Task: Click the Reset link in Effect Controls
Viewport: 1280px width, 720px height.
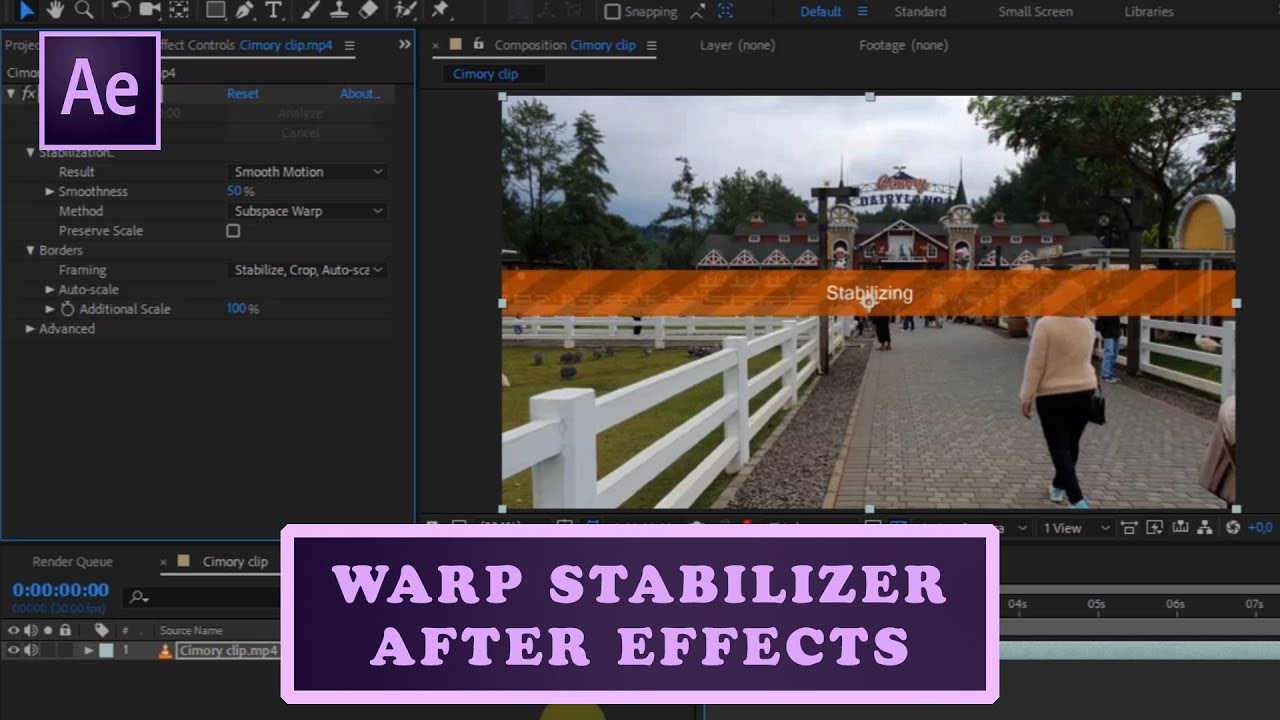Action: click(243, 93)
